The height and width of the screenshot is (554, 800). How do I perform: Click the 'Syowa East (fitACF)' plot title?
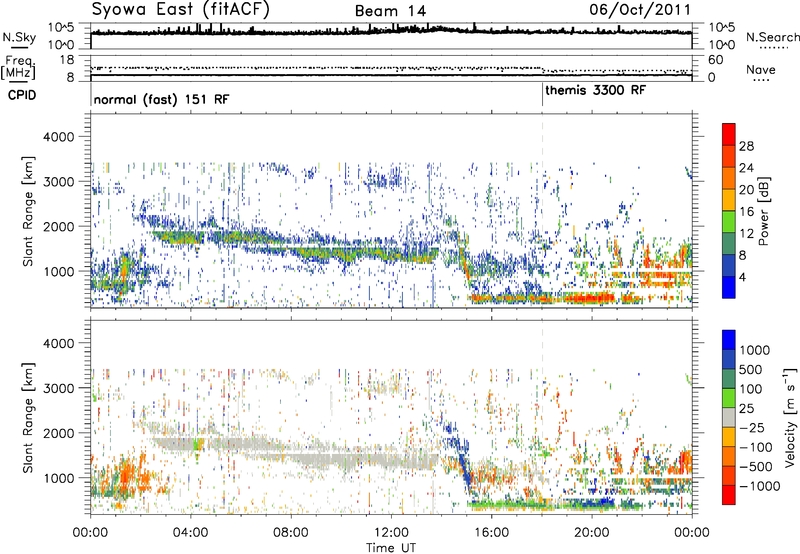pos(180,9)
